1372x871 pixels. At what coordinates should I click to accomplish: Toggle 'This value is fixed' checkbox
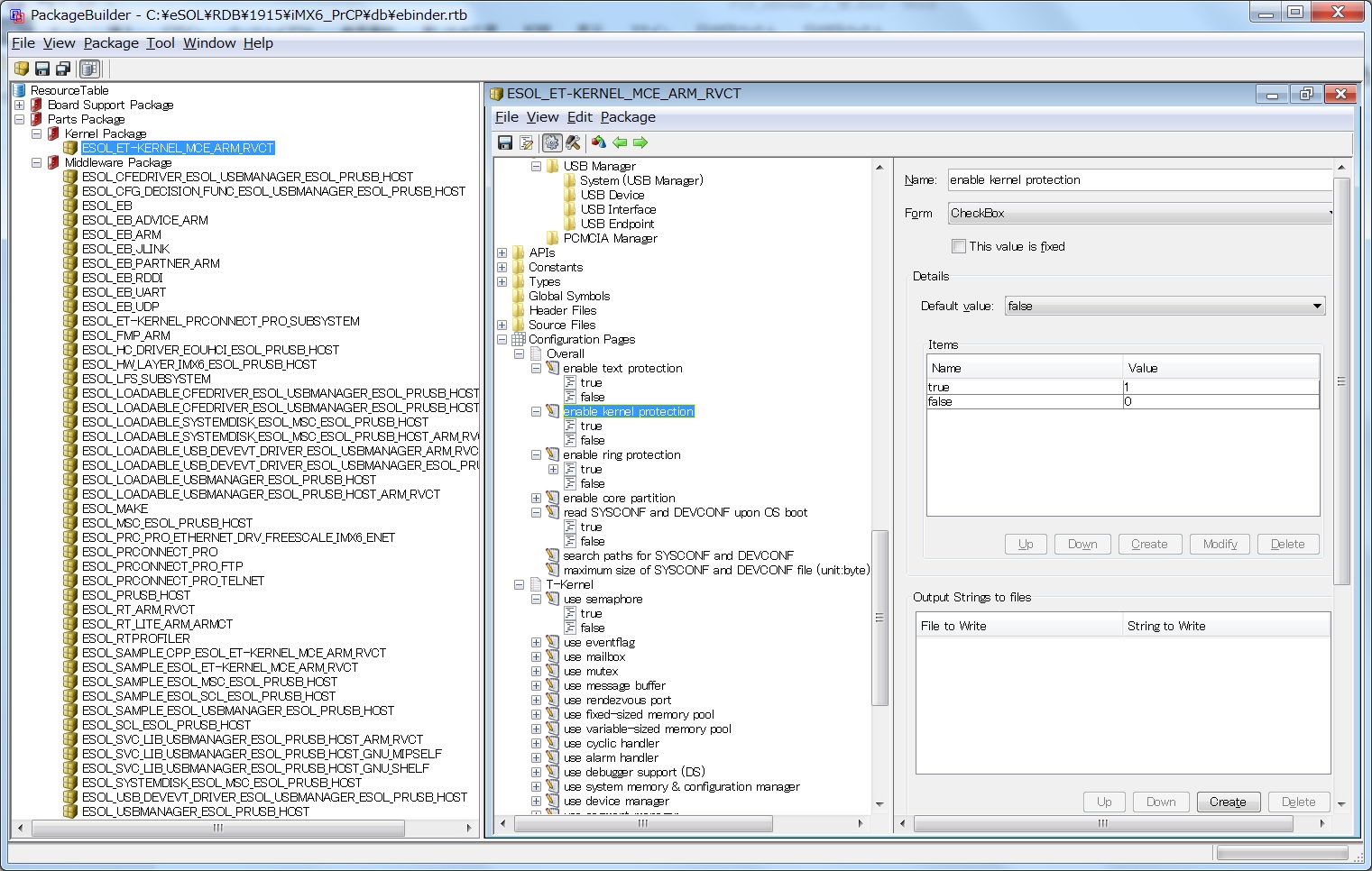click(959, 246)
